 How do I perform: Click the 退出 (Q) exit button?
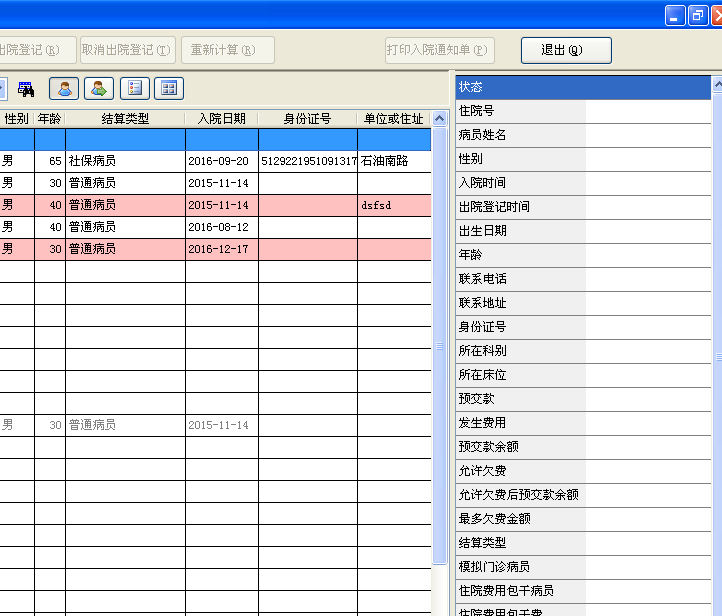point(566,50)
